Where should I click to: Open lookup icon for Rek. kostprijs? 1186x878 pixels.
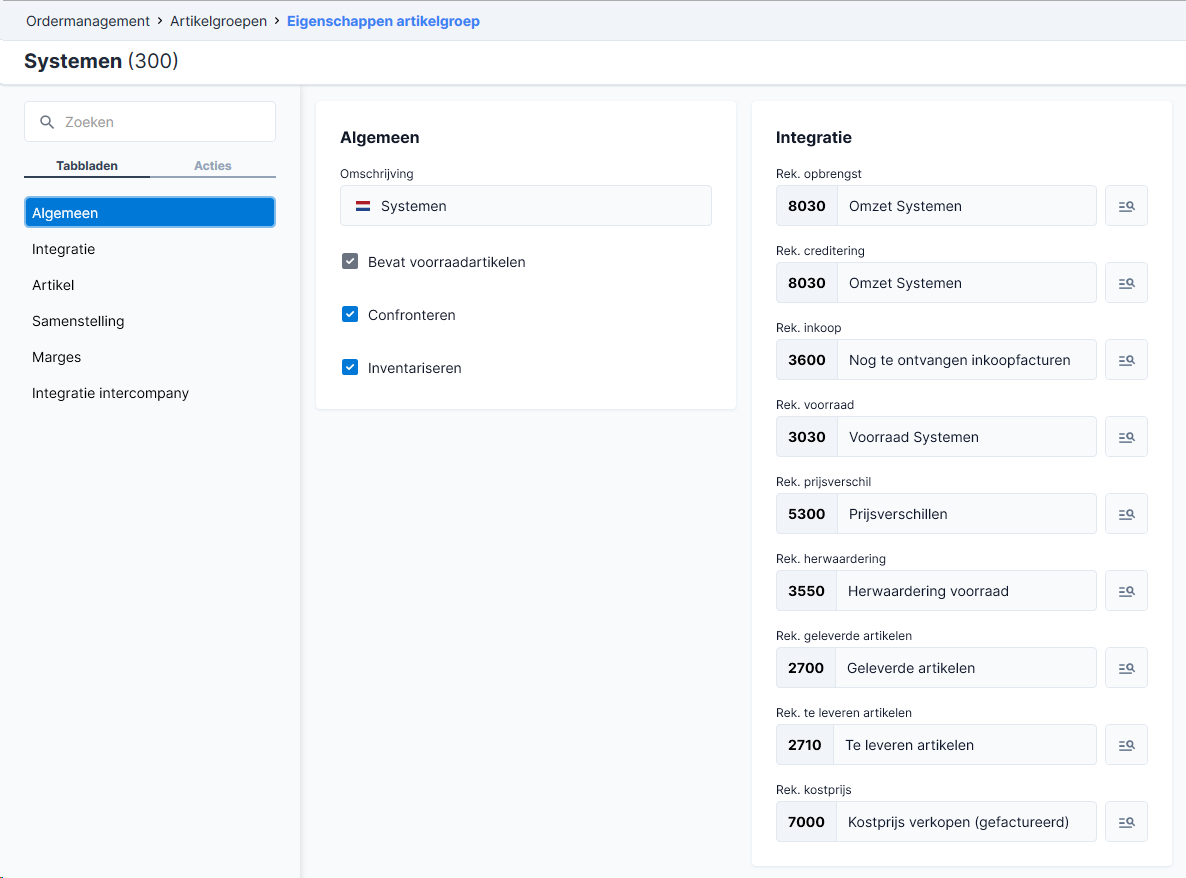[x=1125, y=822]
